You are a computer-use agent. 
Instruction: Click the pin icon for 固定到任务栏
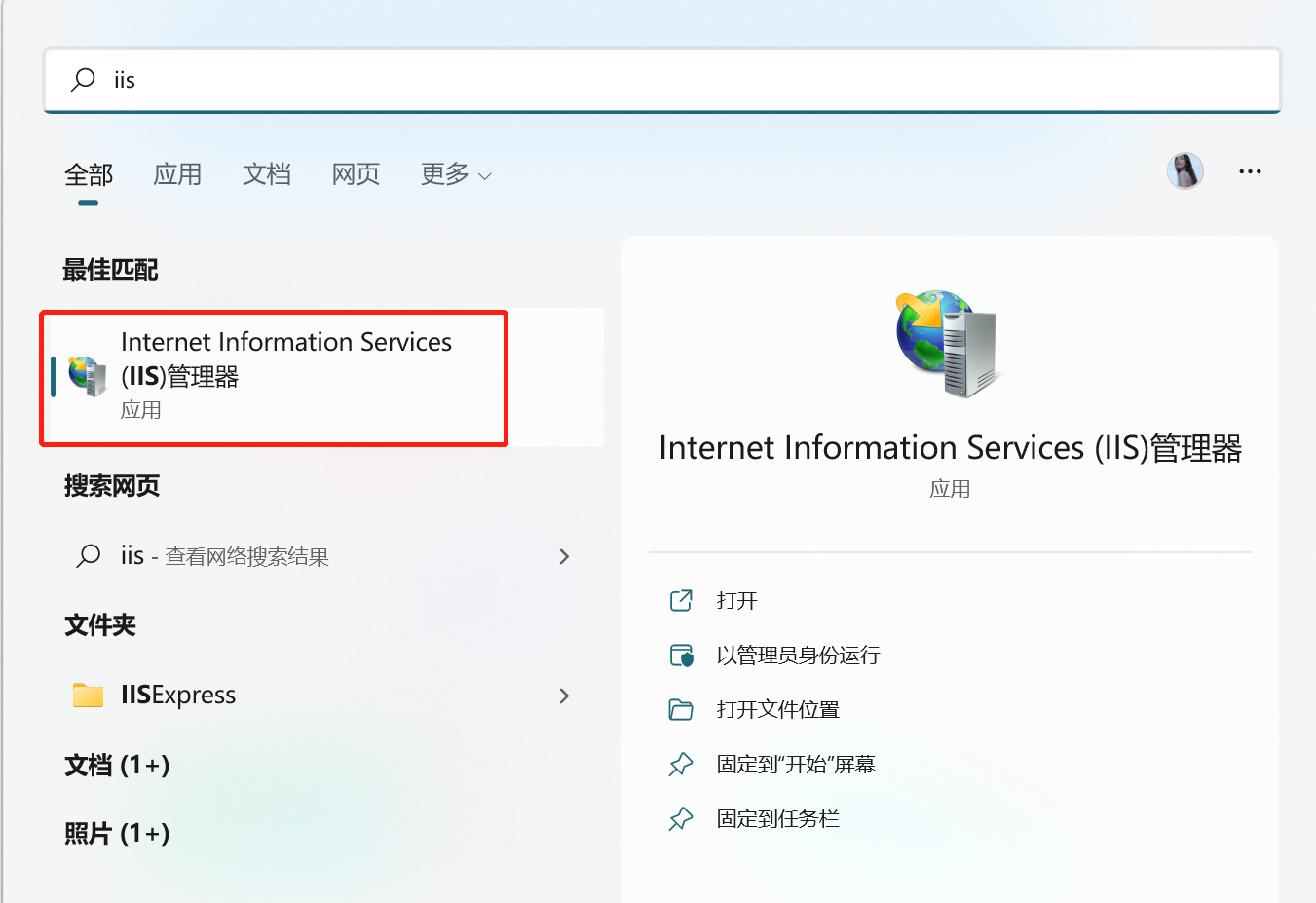[681, 819]
